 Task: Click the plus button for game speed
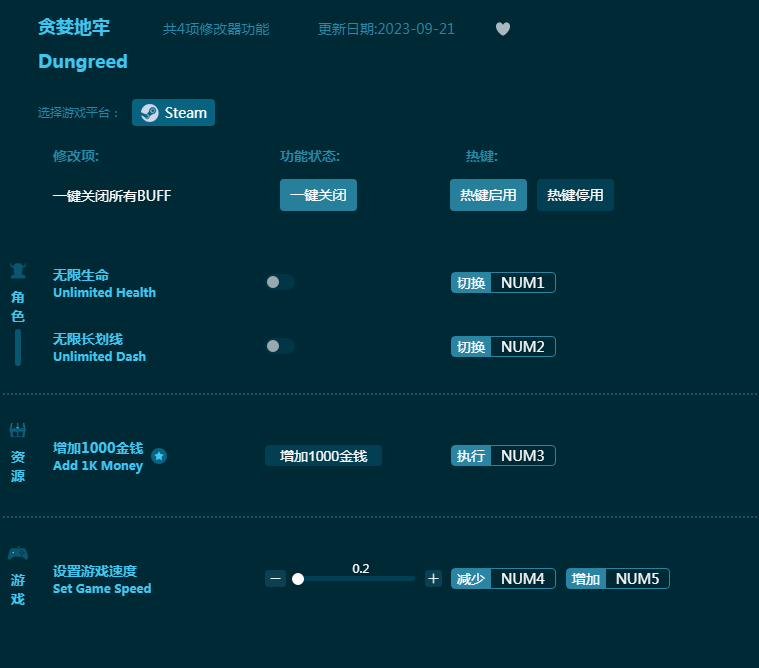[433, 578]
